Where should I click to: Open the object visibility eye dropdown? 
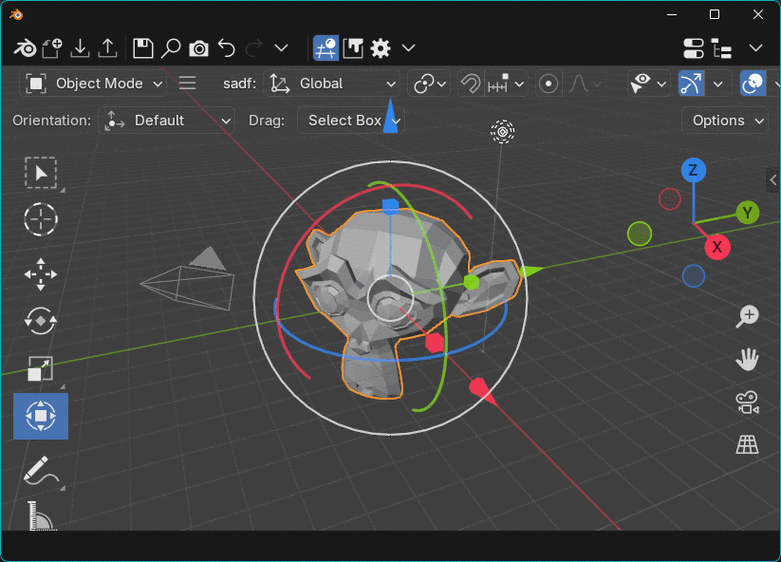click(648, 84)
